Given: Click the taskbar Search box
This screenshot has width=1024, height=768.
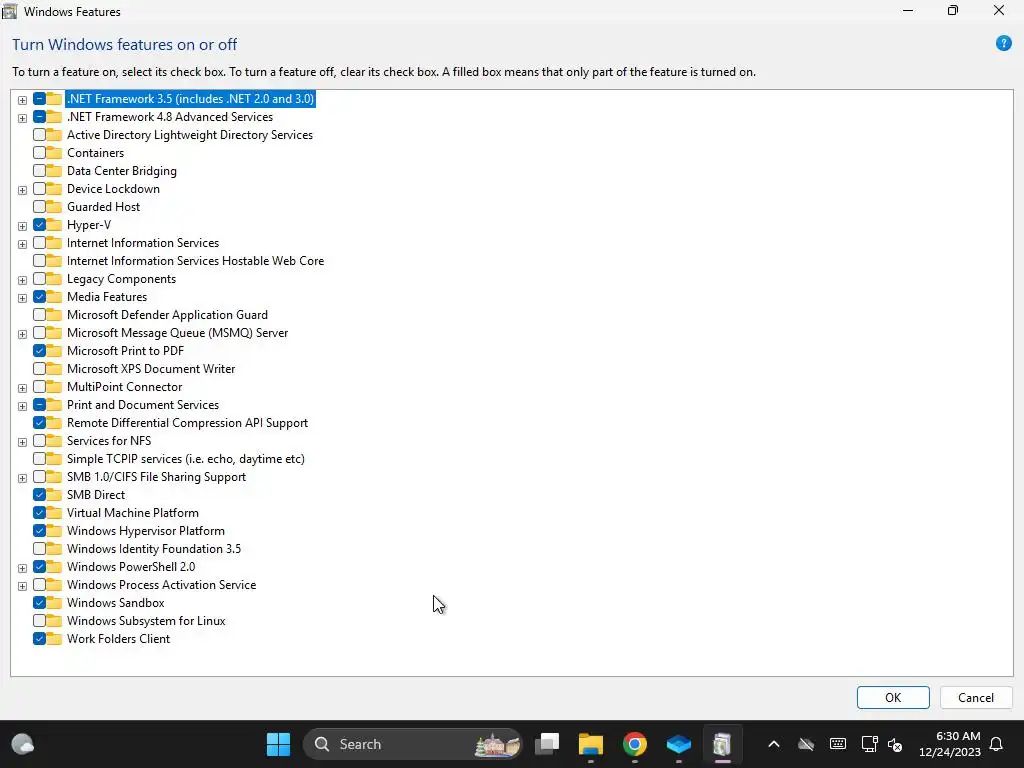Looking at the screenshot, I should click(x=413, y=744).
